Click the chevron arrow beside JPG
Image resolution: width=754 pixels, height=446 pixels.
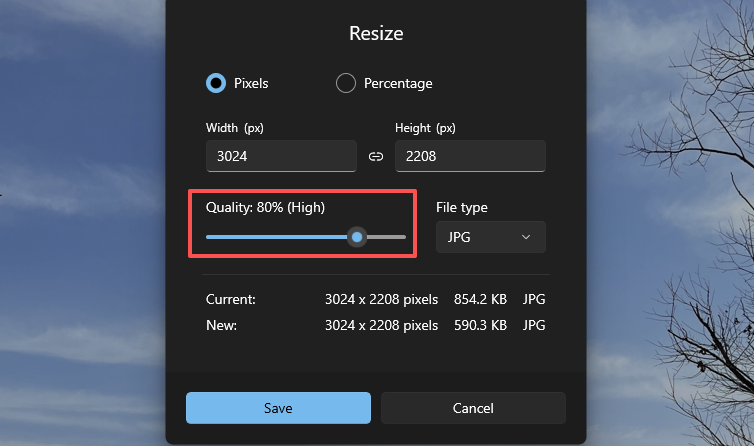527,237
